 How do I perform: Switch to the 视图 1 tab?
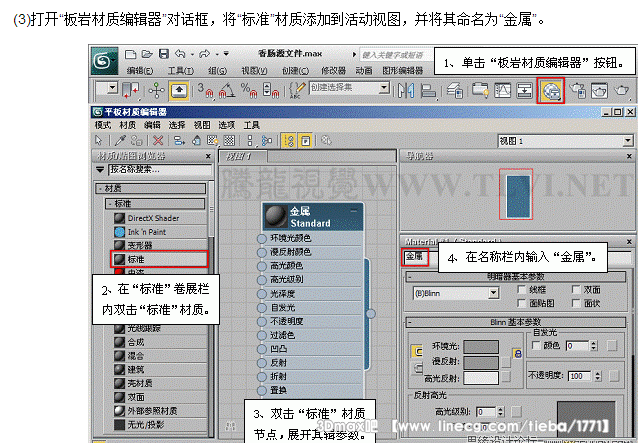[243, 156]
